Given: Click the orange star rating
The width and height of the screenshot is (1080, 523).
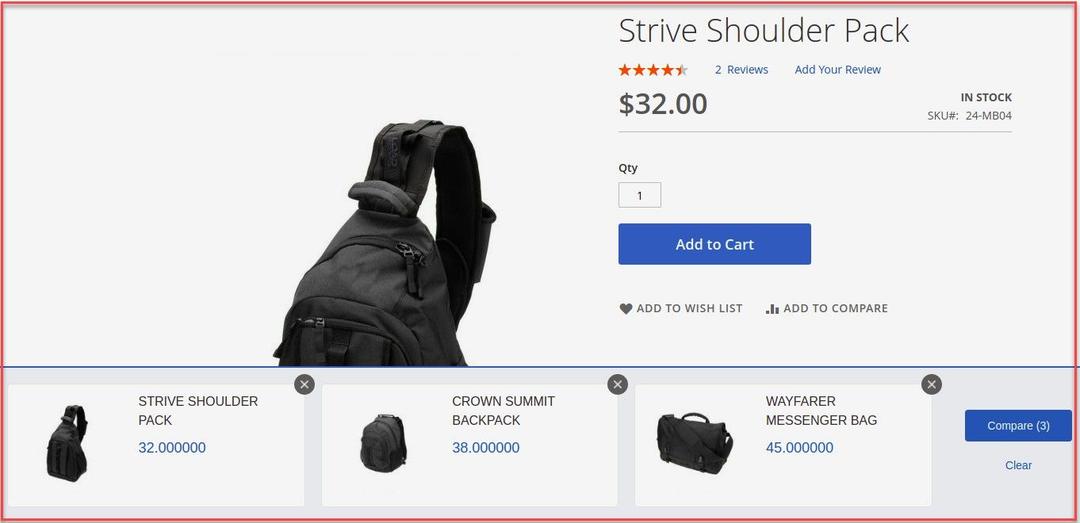Looking at the screenshot, I should pos(653,70).
